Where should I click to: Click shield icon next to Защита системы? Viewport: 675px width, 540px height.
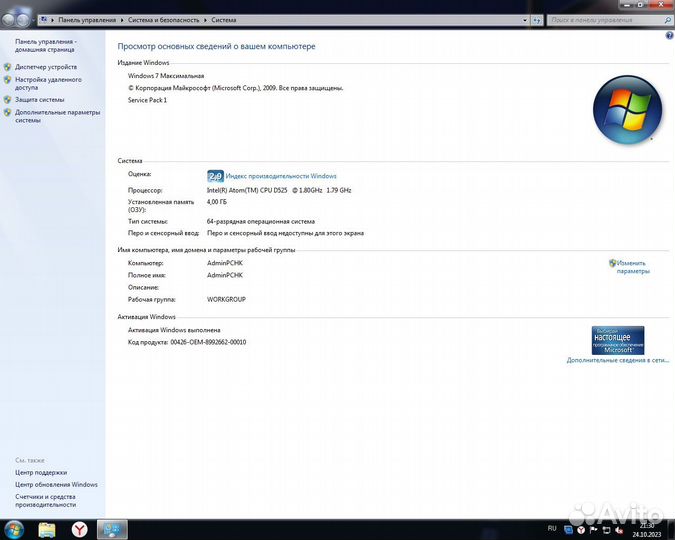(7, 100)
